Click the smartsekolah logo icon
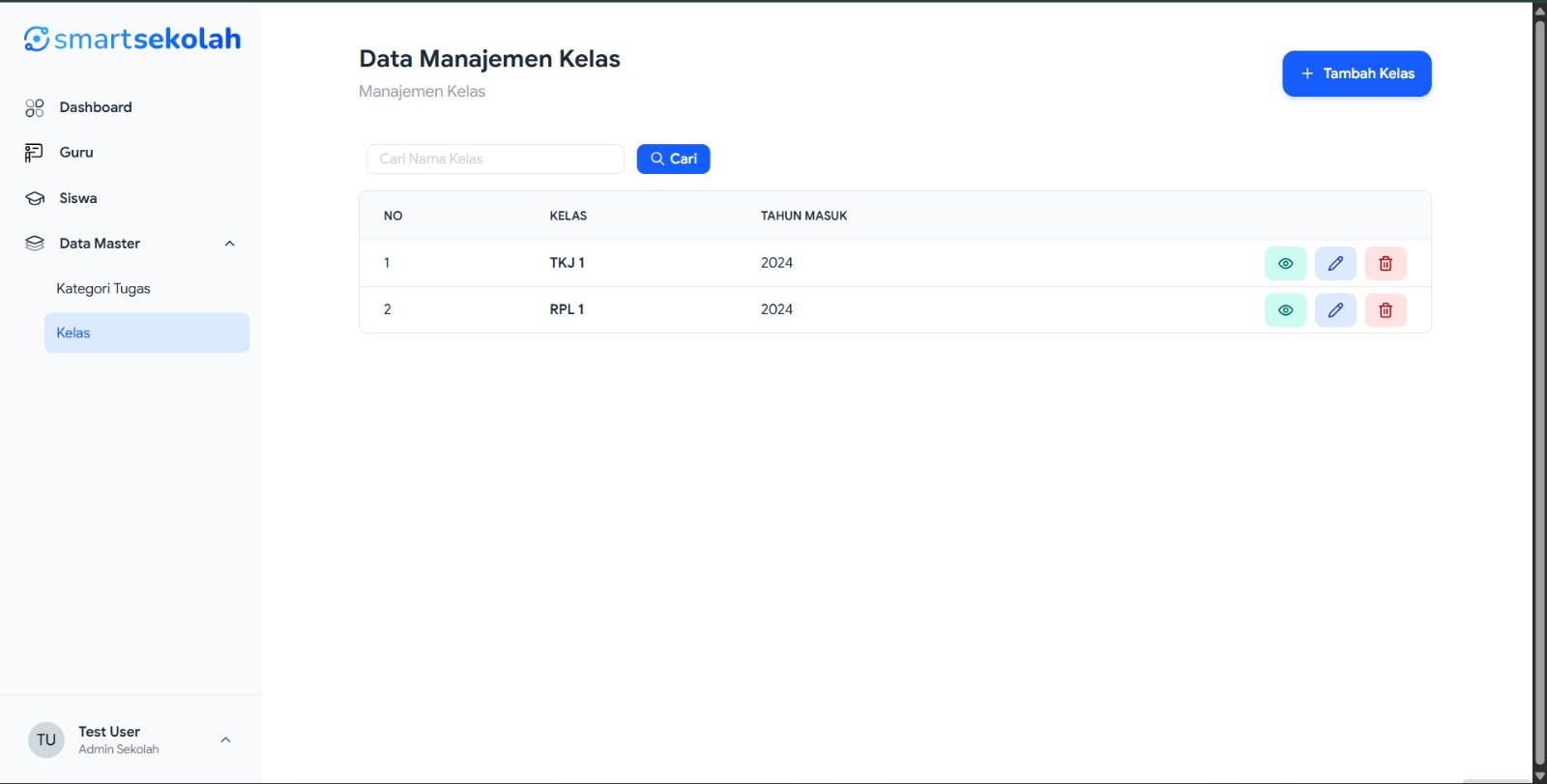 tap(37, 39)
